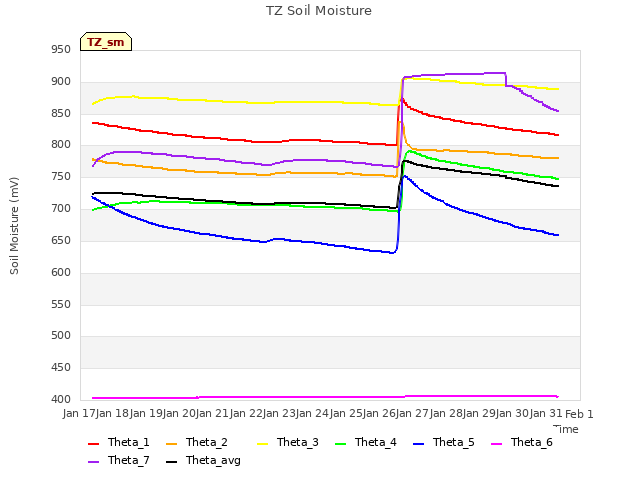Click the red Theta_1 legend swatch
The height and width of the screenshot is (480, 640).
[93, 444]
